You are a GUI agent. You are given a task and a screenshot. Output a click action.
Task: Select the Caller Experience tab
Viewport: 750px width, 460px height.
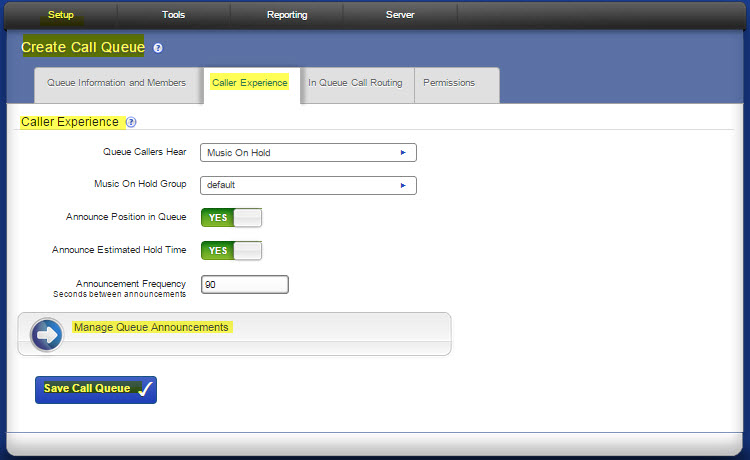click(252, 85)
